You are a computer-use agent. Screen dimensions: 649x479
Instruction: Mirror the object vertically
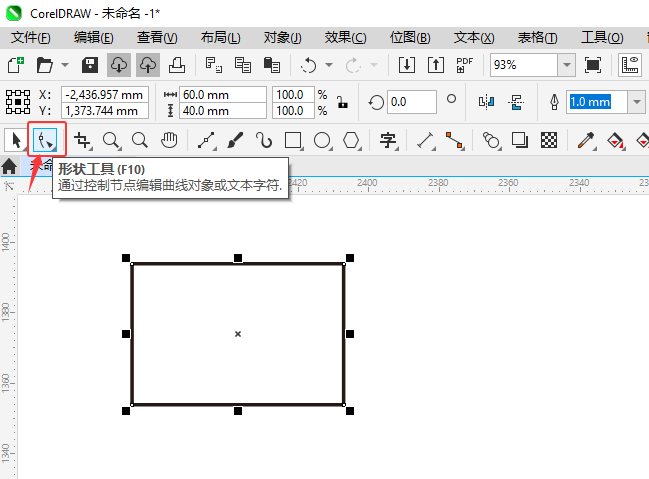(516, 102)
